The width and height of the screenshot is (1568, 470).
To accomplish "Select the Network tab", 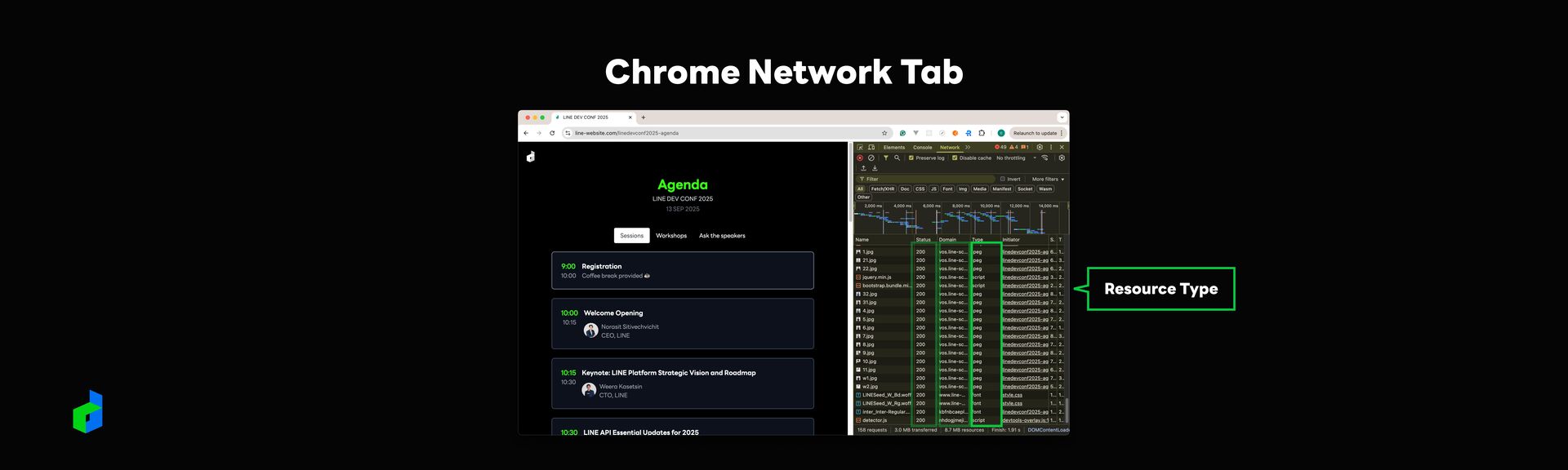I will (950, 148).
